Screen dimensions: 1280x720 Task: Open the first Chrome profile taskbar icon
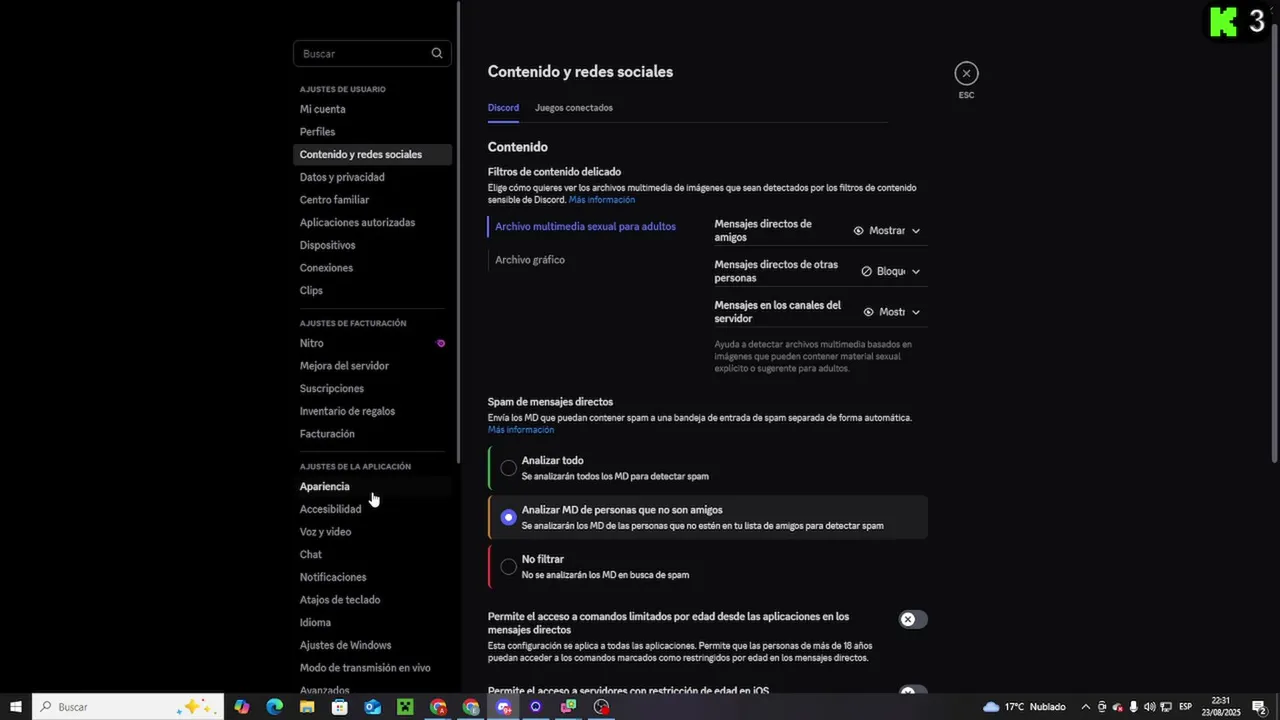click(x=438, y=707)
